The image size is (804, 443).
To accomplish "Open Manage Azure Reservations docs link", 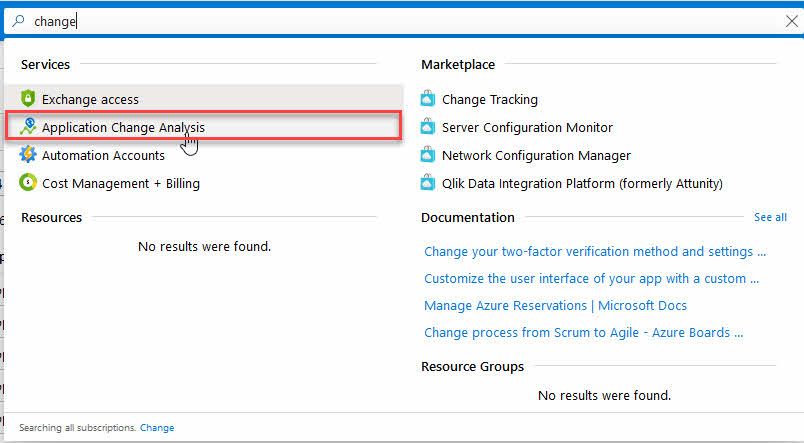I will pos(555,305).
